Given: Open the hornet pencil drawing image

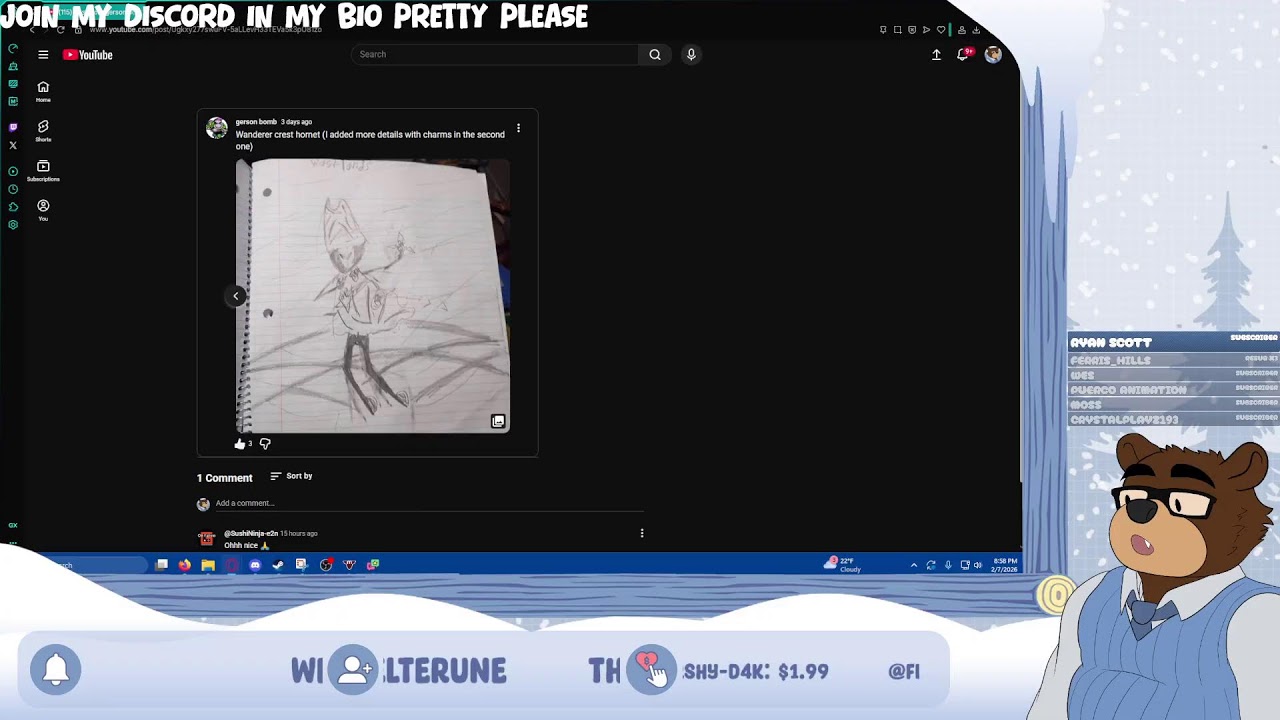Looking at the screenshot, I should tap(373, 296).
